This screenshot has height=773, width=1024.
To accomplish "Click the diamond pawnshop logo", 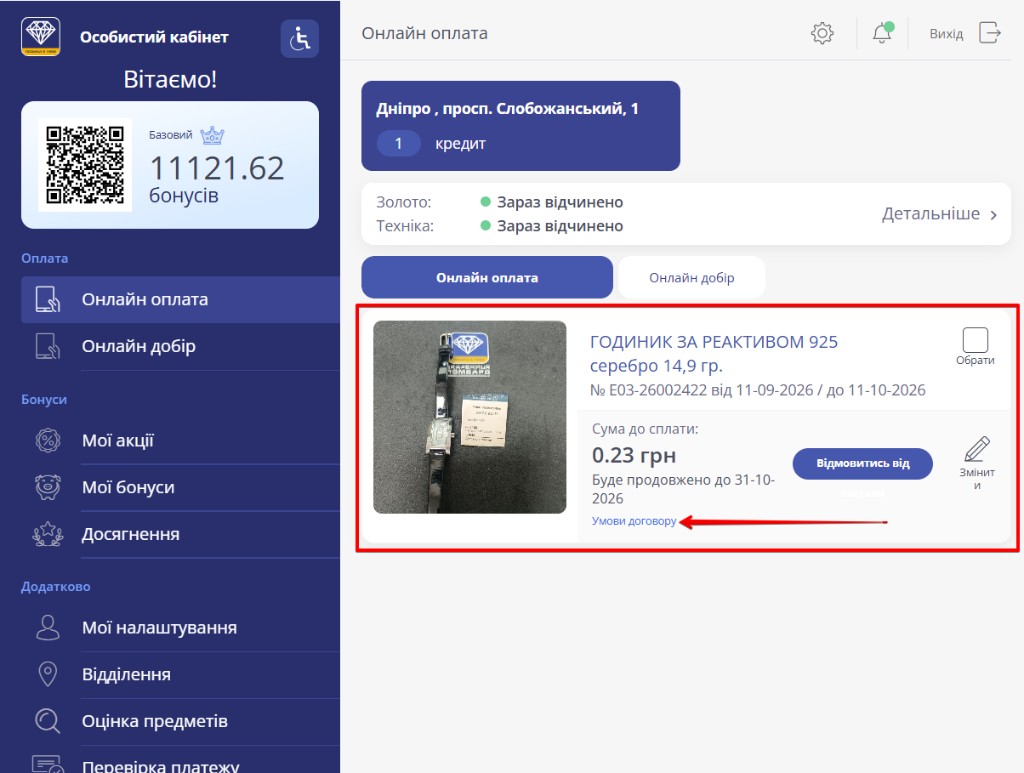I will [x=40, y=37].
